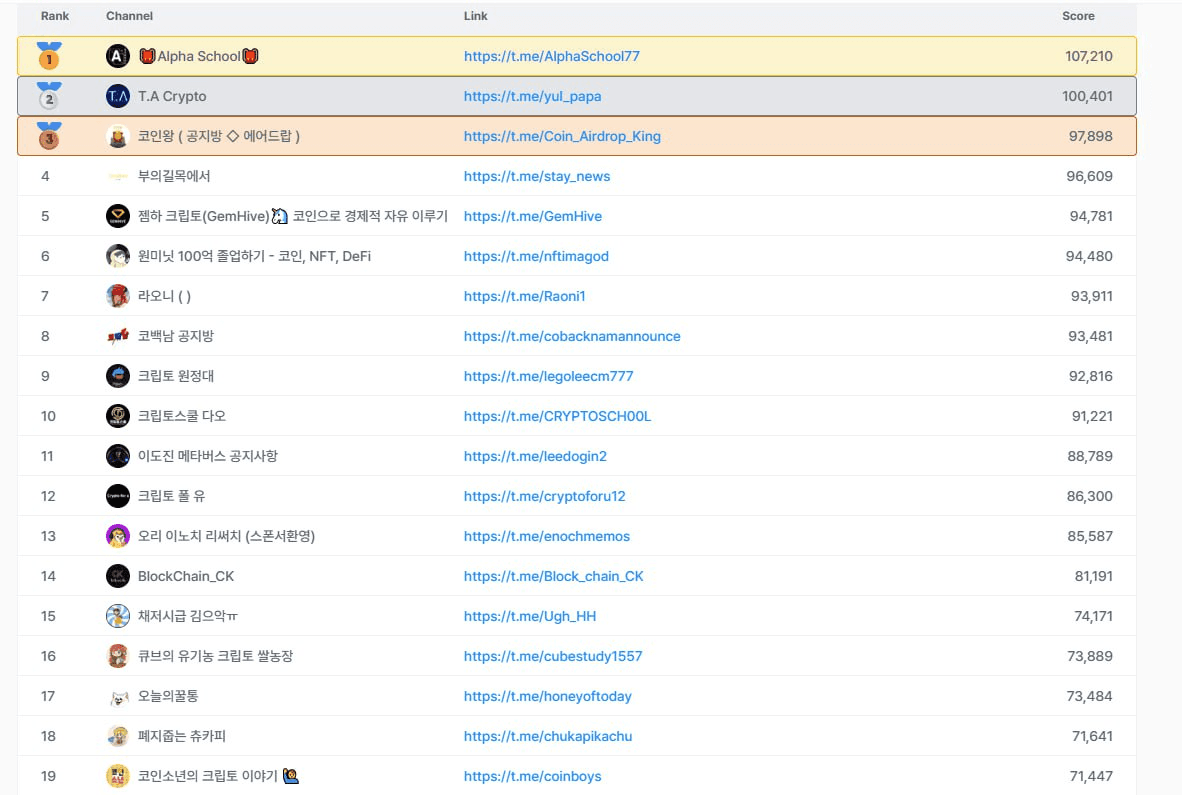This screenshot has height=795, width=1182.
Task: Open the t.me/yul_papa link
Action: (532, 96)
